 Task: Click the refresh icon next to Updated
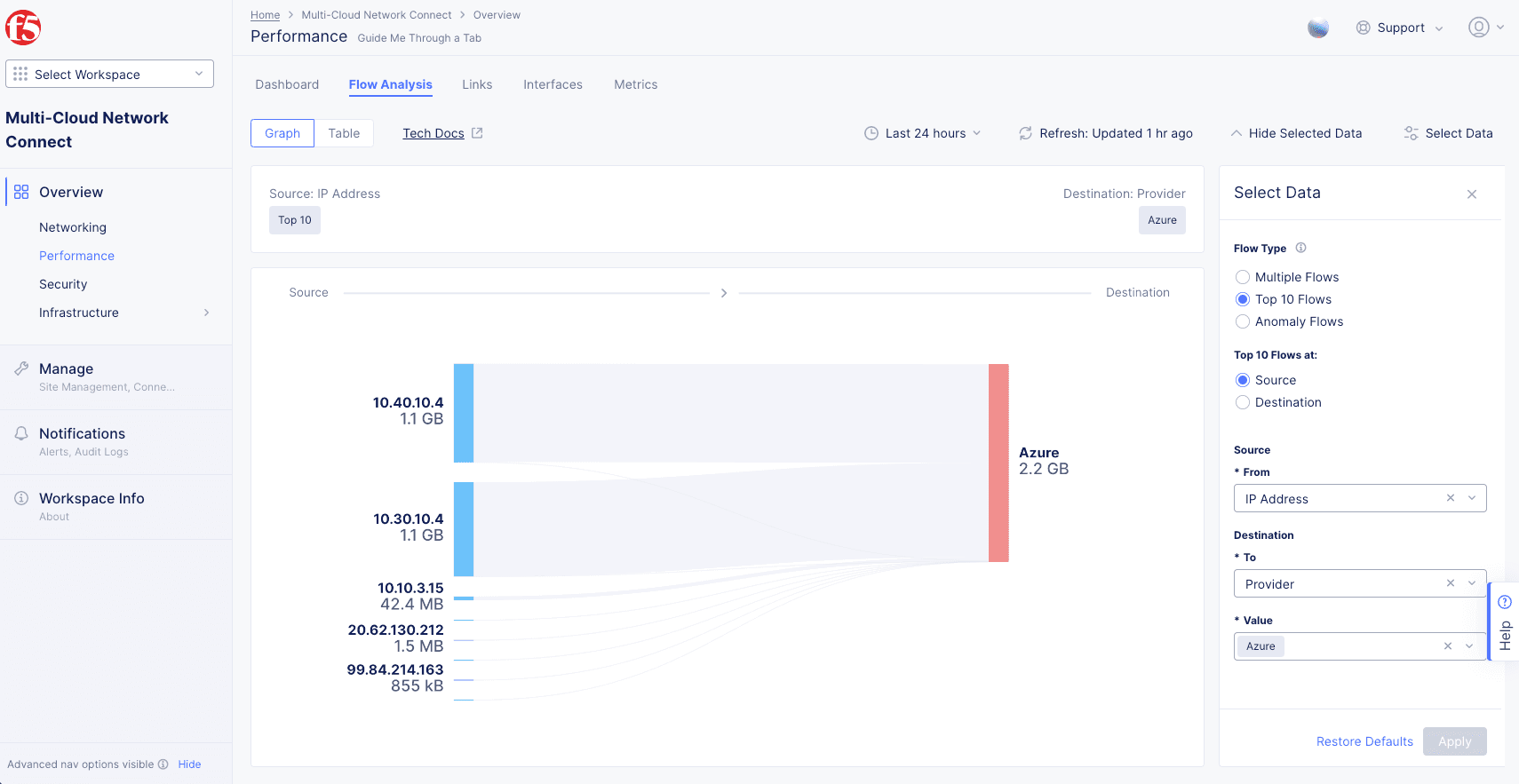1025,133
